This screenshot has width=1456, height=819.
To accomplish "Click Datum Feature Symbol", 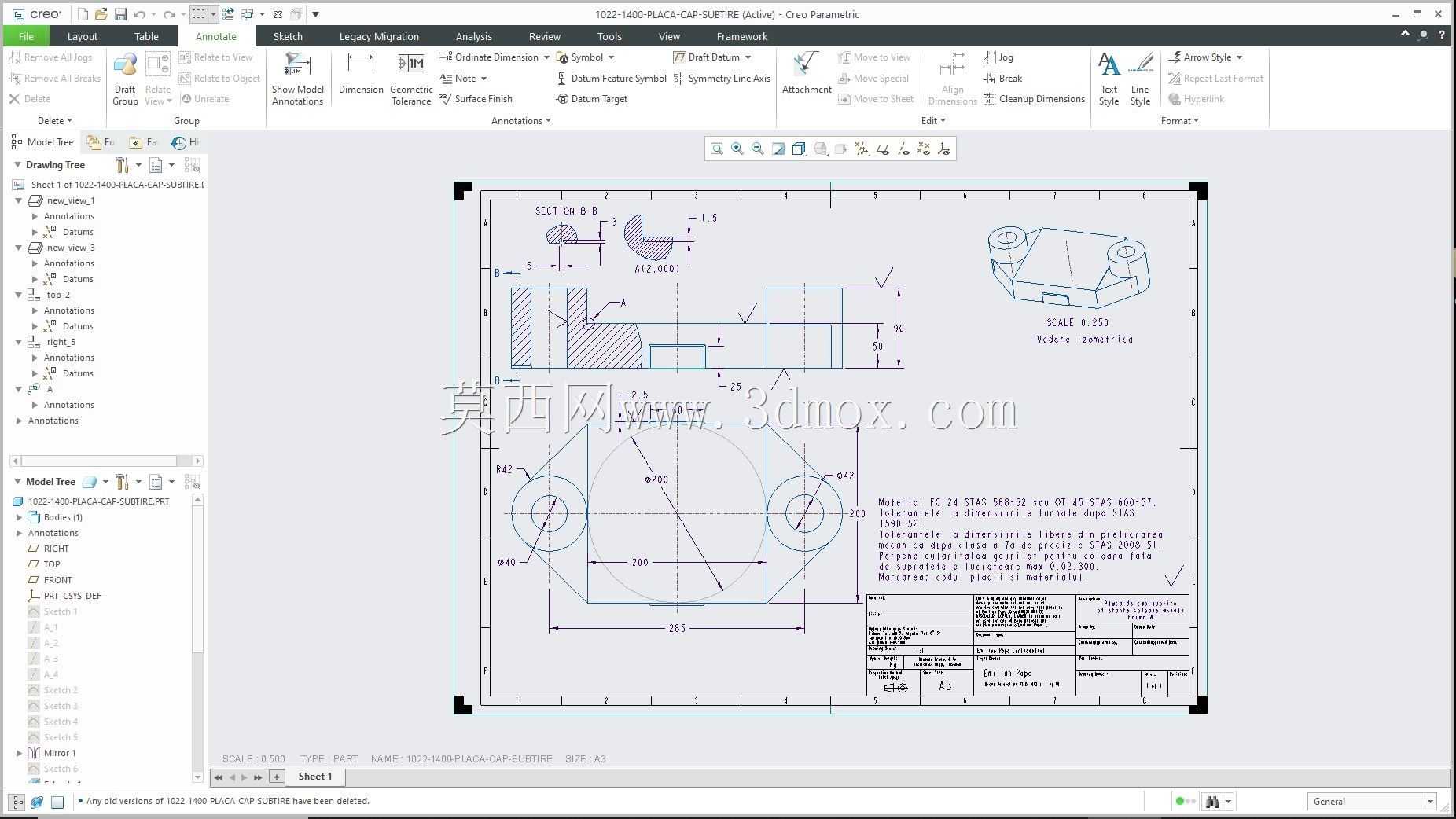I will point(612,79).
